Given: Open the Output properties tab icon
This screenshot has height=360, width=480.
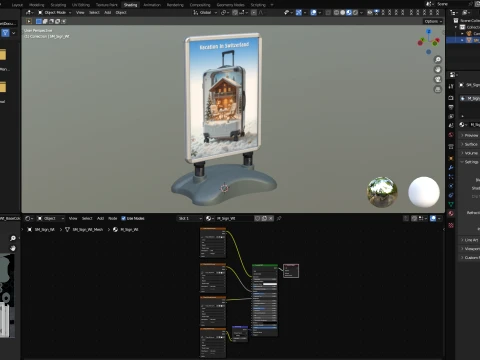Looking at the screenshot, I should [x=451, y=107].
